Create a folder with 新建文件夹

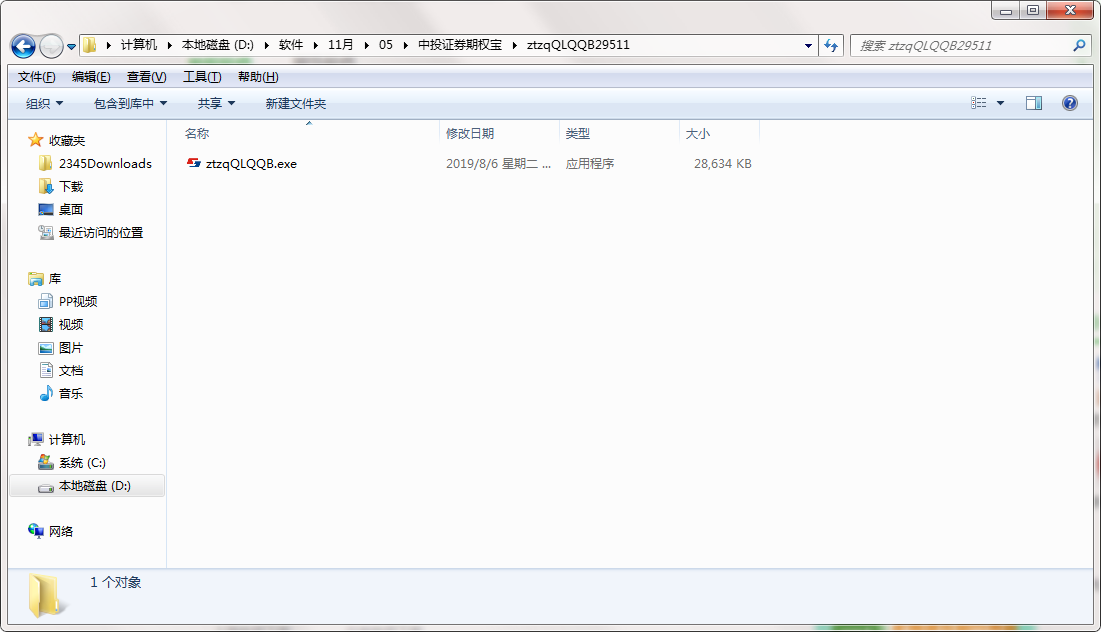coord(296,103)
